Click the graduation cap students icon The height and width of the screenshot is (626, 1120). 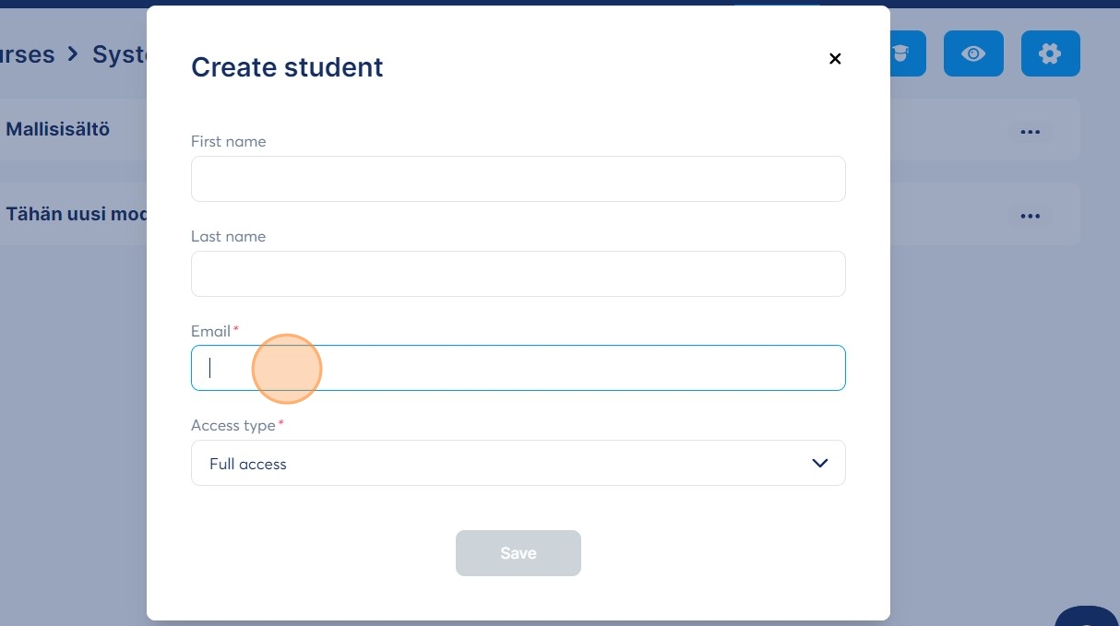click(x=906, y=54)
